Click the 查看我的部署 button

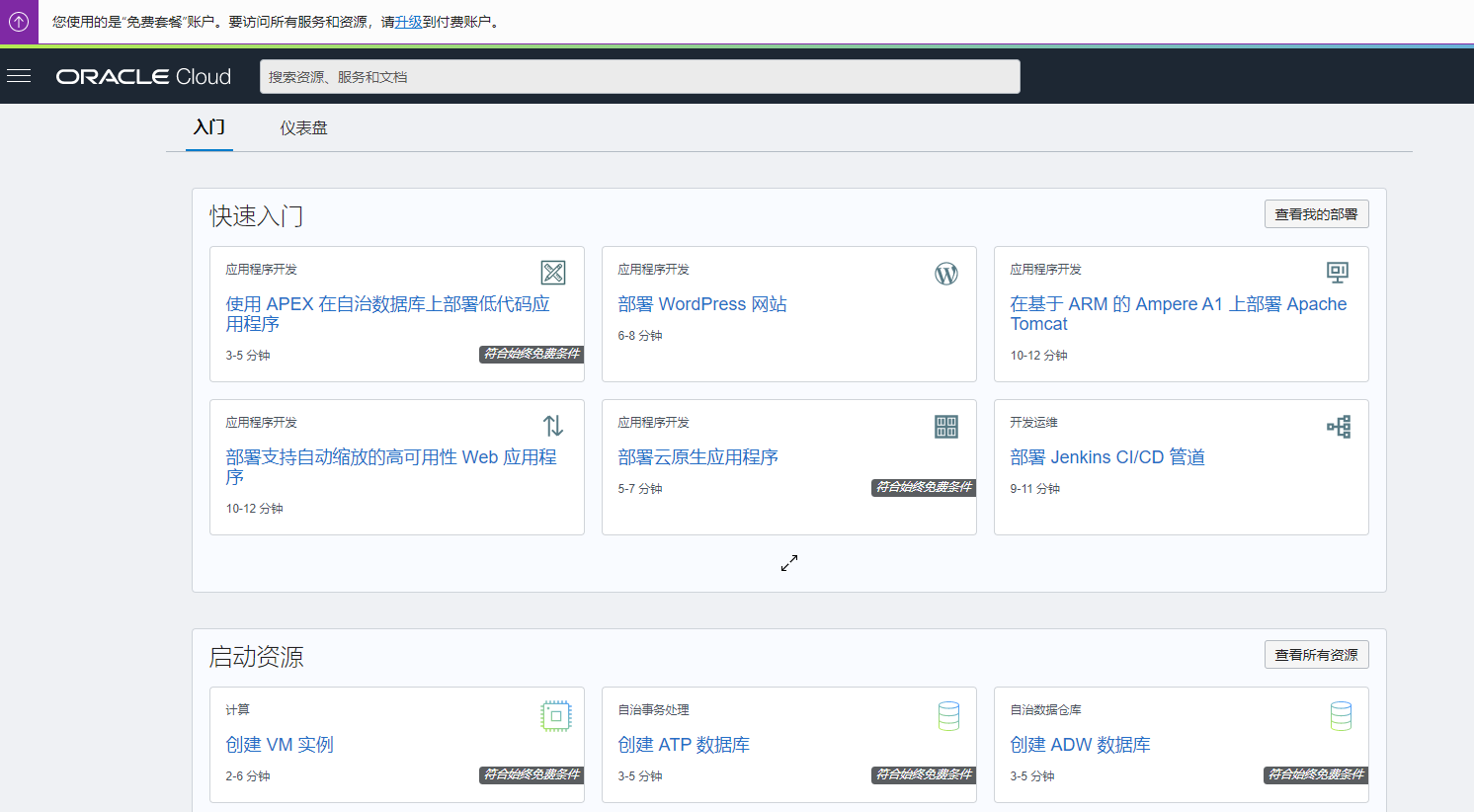click(1316, 214)
